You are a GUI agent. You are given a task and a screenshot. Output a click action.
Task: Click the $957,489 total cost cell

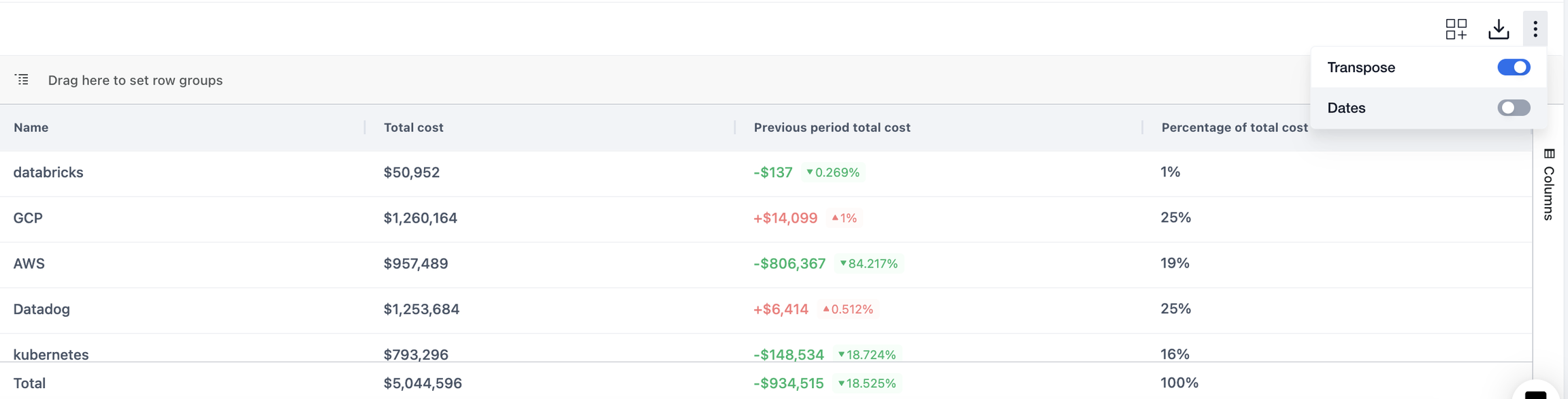(x=416, y=264)
